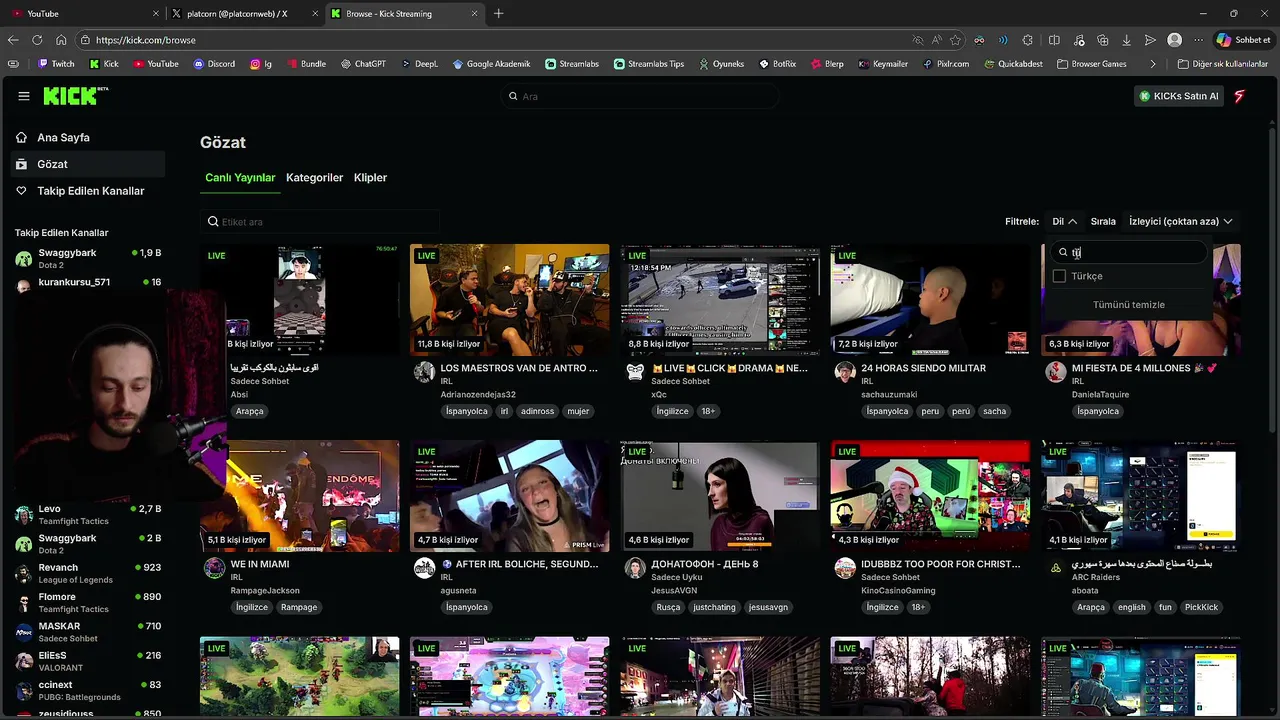
Task: Open the DeepL bookmark
Action: coord(419,64)
